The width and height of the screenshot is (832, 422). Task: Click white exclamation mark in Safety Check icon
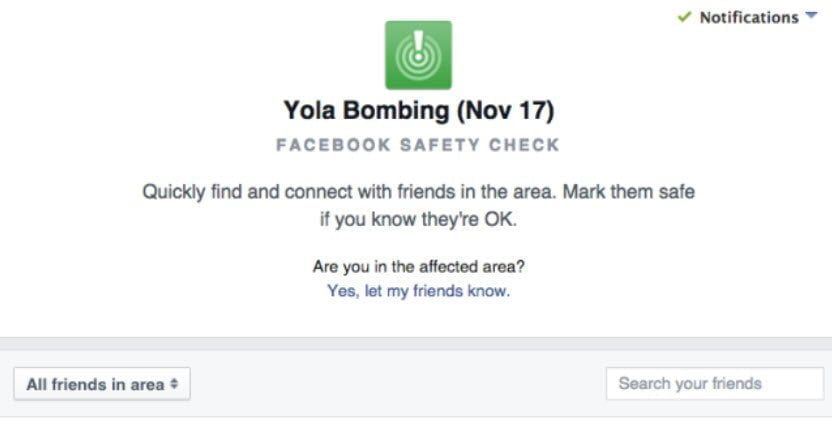click(418, 48)
